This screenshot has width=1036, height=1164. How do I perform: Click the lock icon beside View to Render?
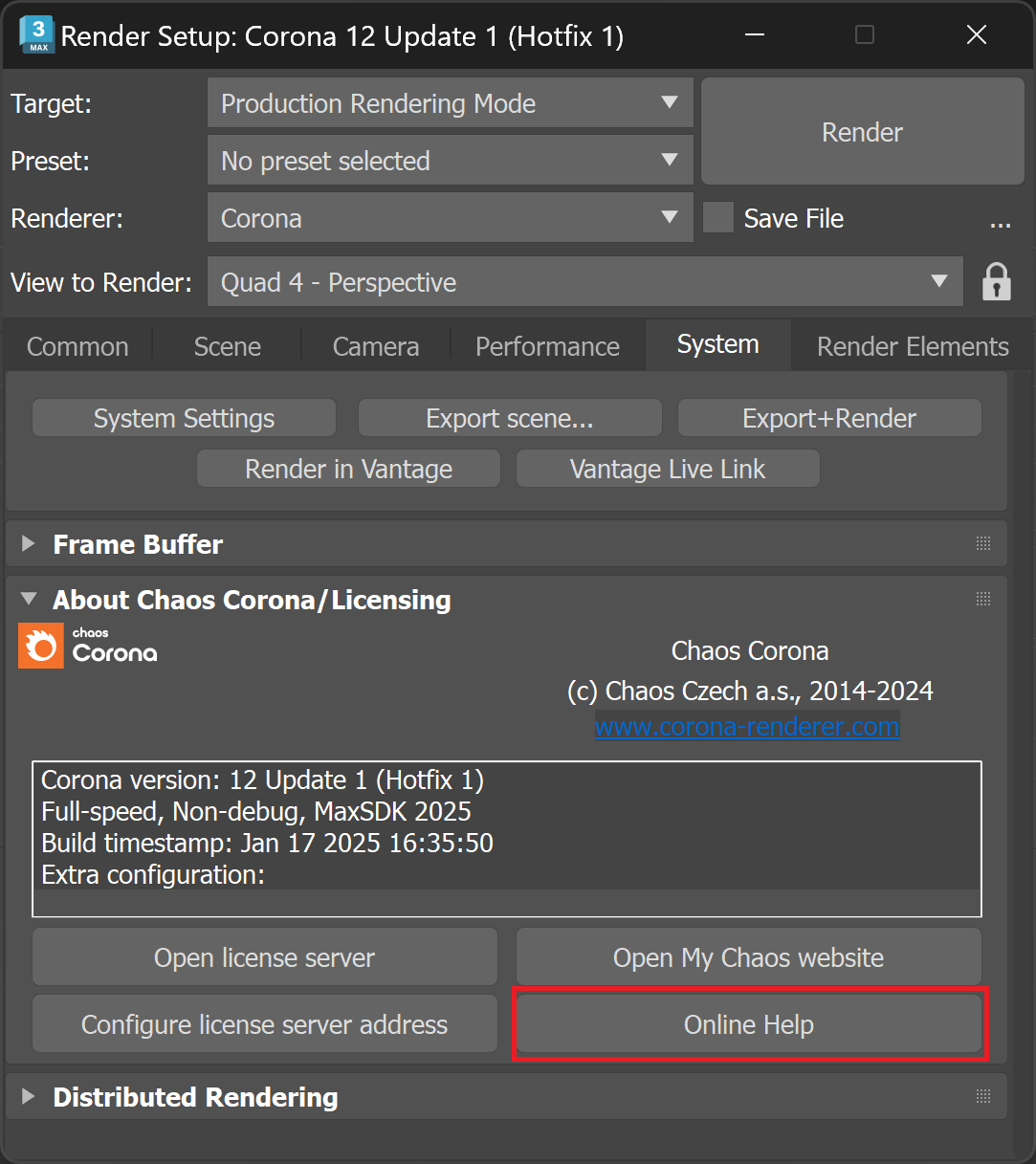(997, 282)
